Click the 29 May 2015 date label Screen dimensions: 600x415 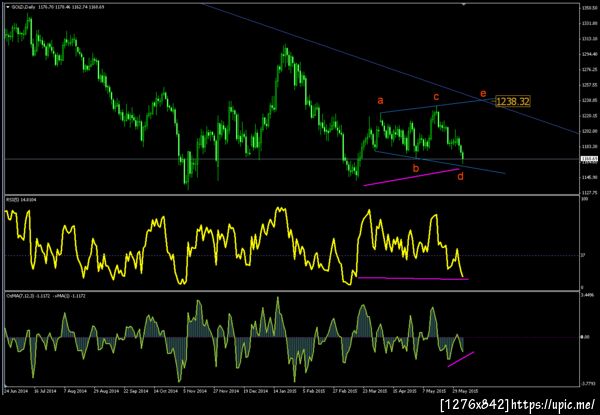[465, 392]
